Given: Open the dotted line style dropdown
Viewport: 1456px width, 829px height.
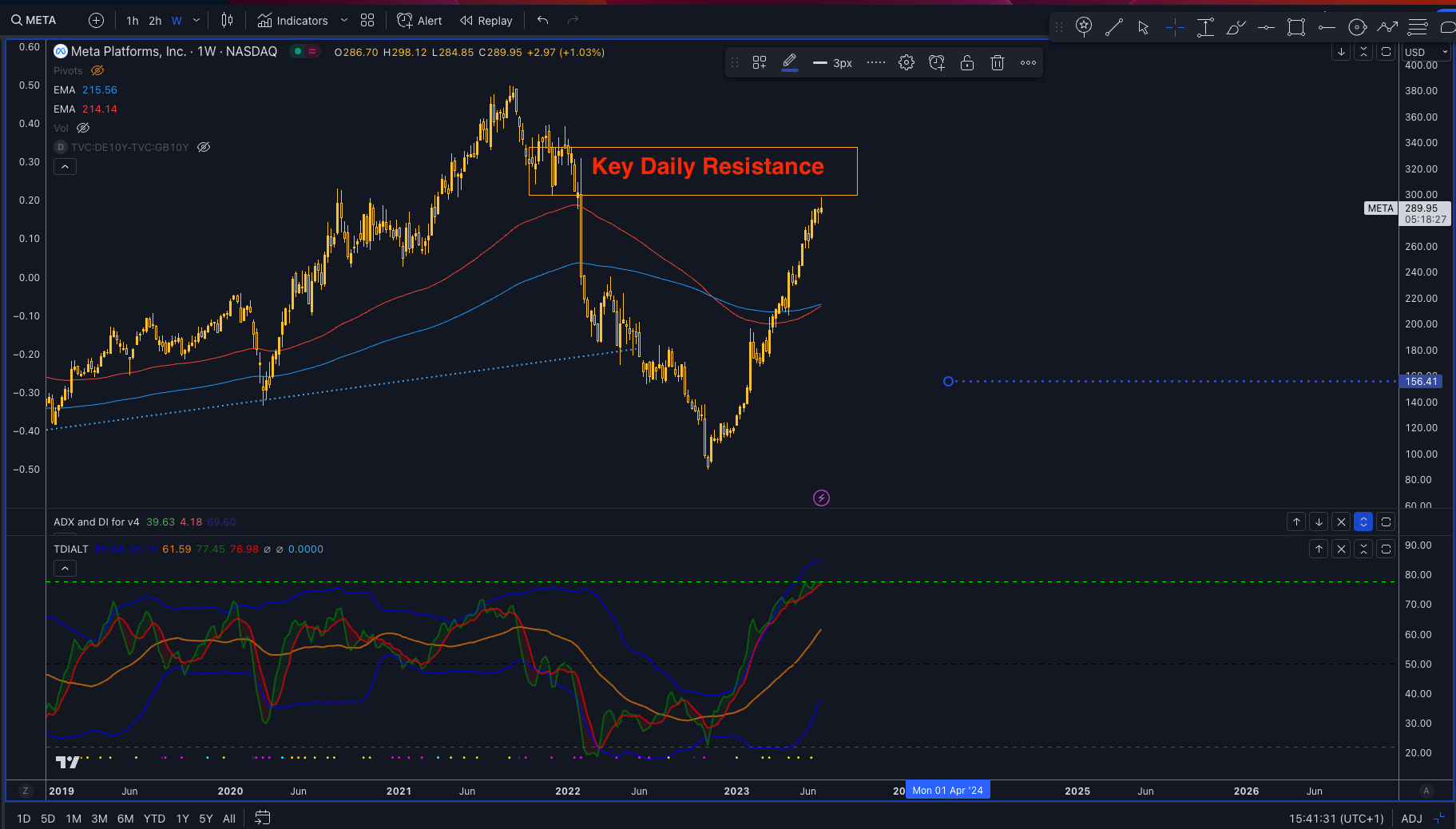Looking at the screenshot, I should pyautogui.click(x=876, y=62).
